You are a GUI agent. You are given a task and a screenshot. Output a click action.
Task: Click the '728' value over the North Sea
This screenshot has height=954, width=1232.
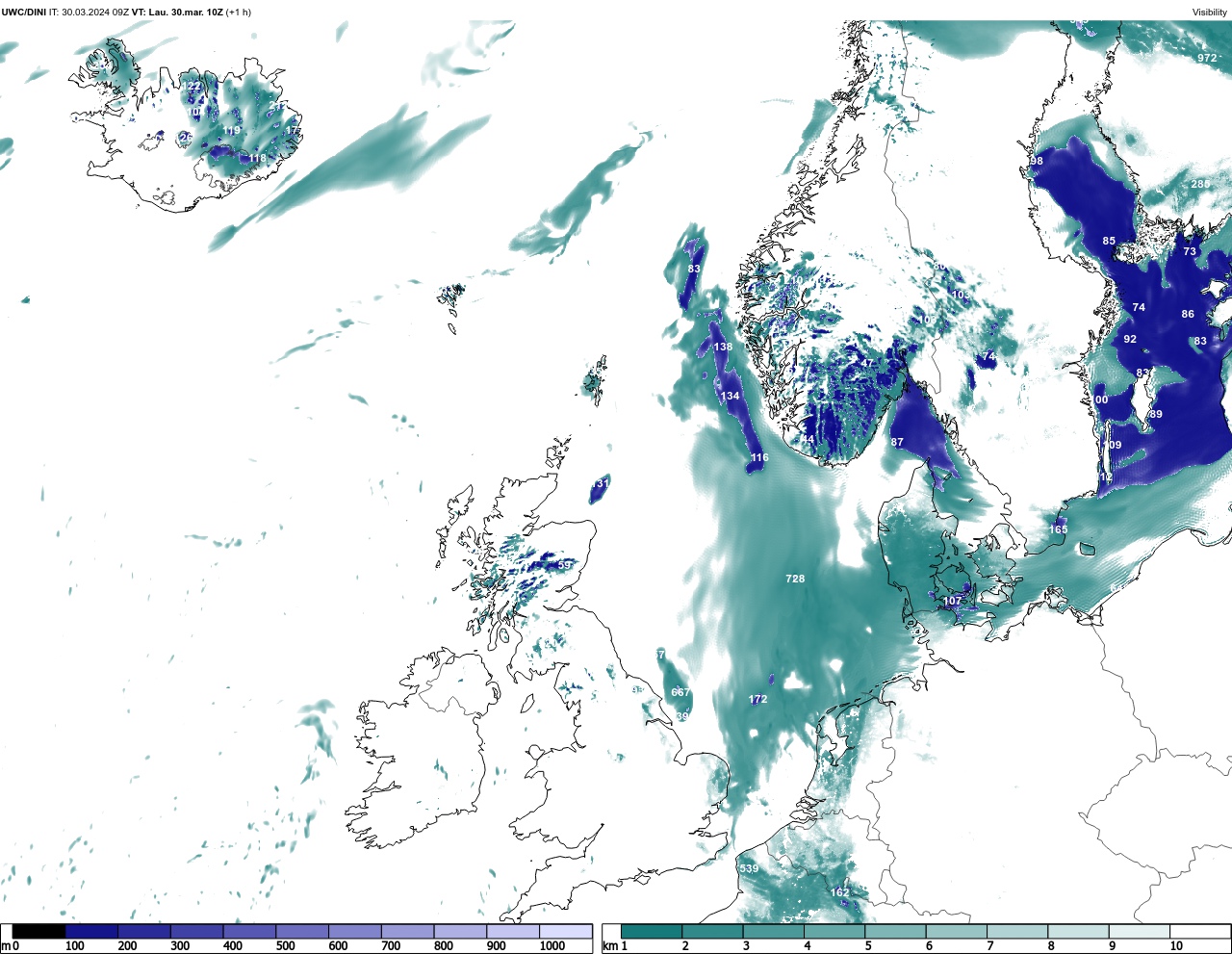(795, 579)
